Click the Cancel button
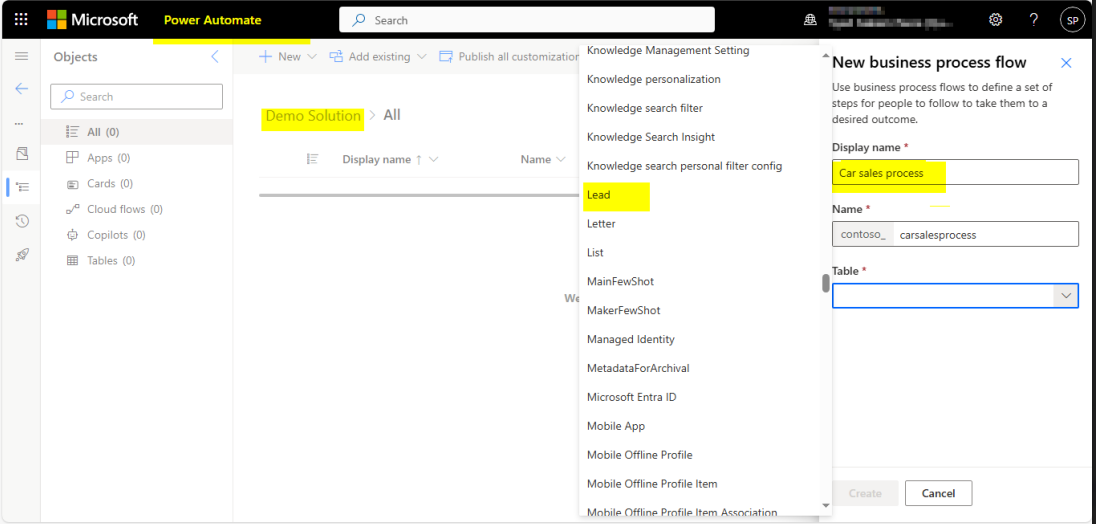This screenshot has width=1096, height=524. pos(938,493)
